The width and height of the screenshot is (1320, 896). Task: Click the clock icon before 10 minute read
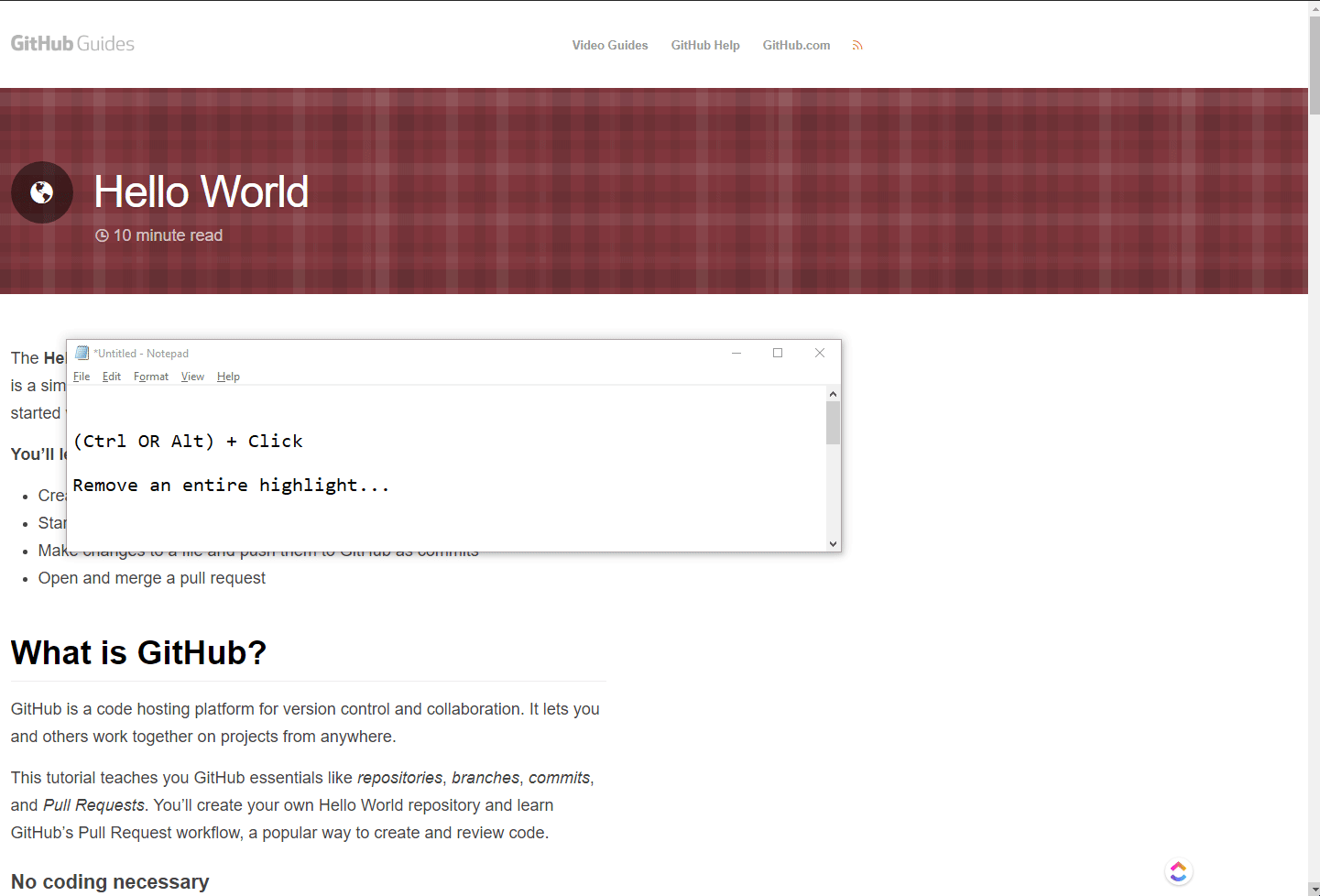pos(102,235)
